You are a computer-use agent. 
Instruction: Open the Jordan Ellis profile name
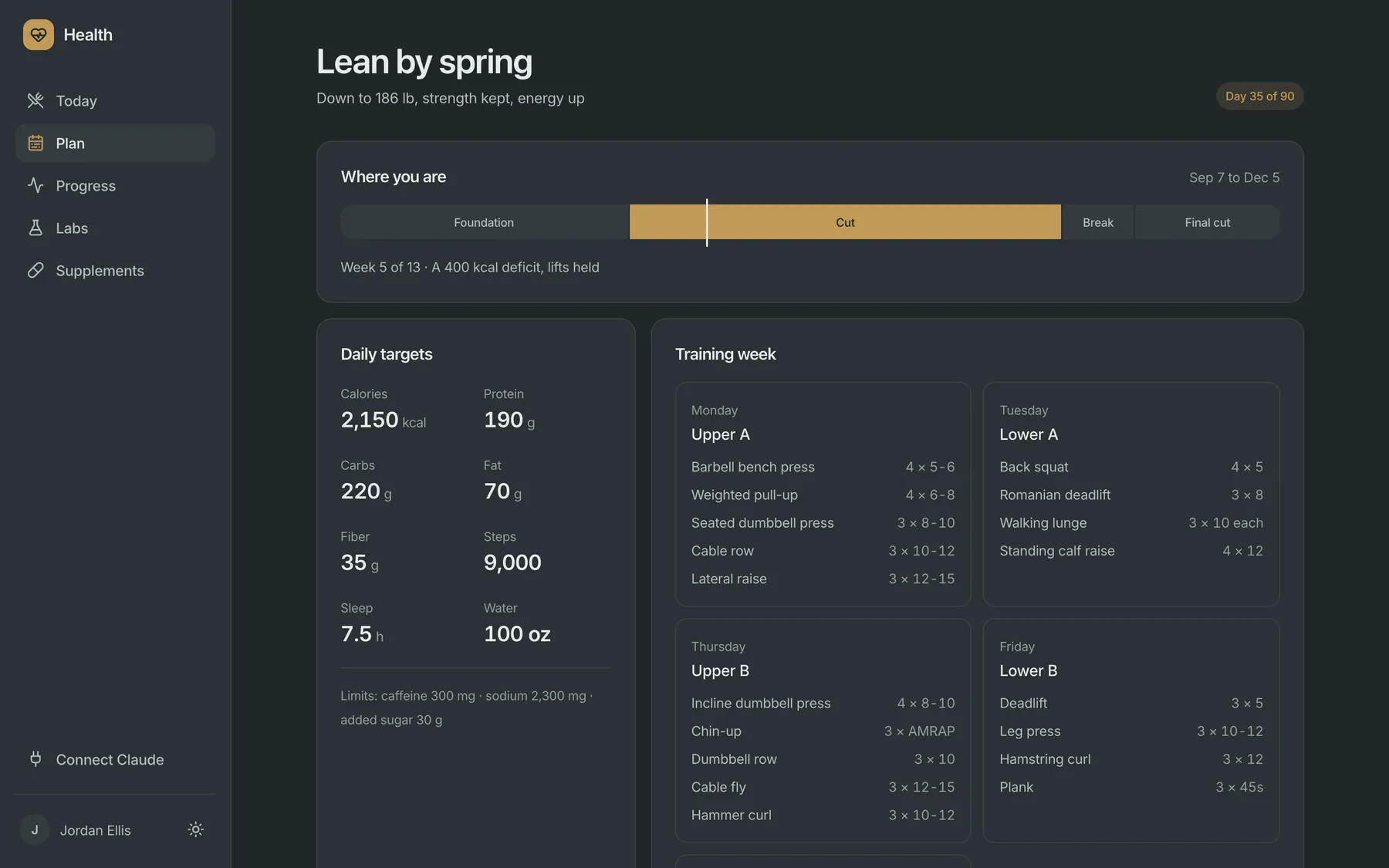pos(96,830)
